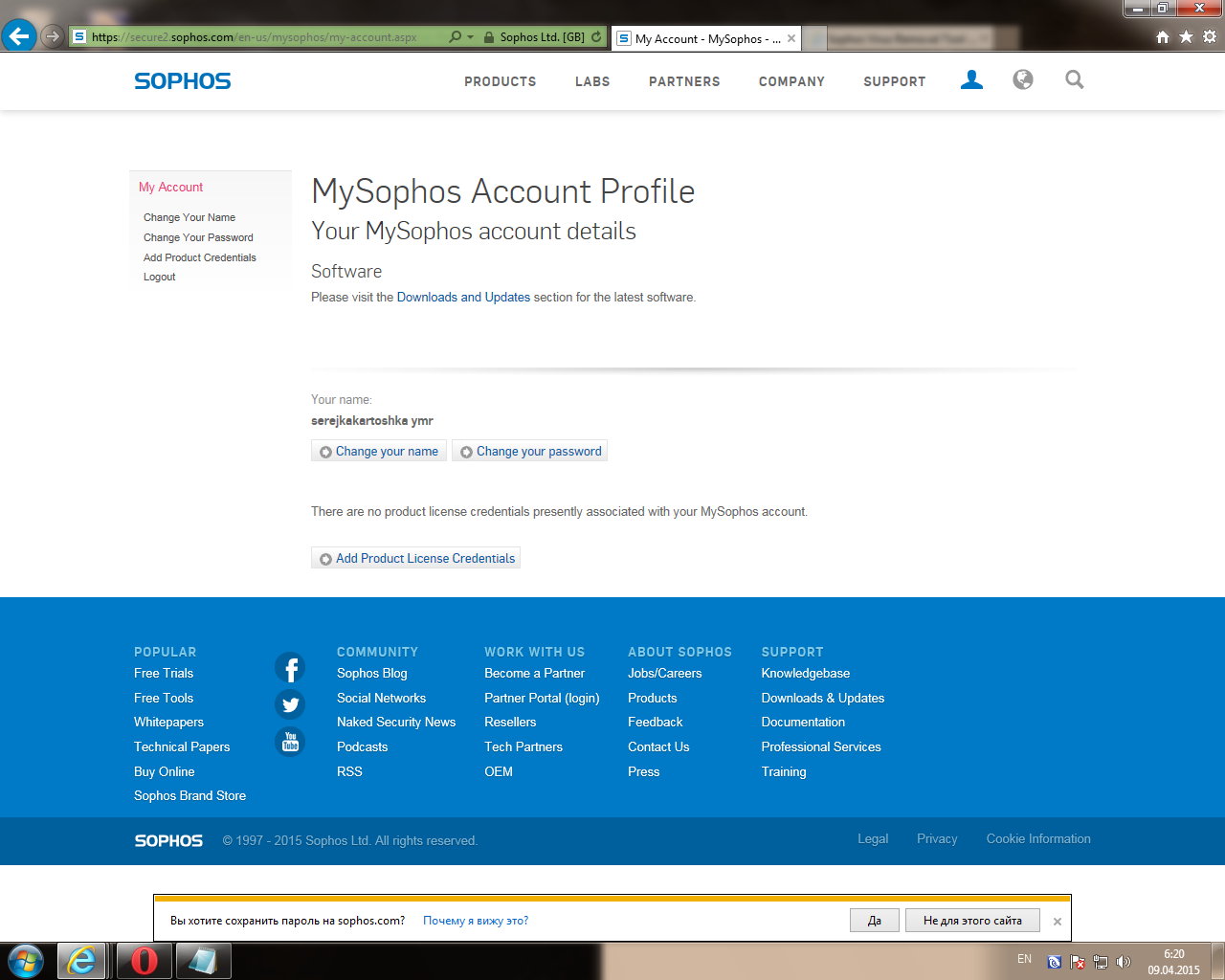
Task: Open Professional Services footer link
Action: click(821, 747)
